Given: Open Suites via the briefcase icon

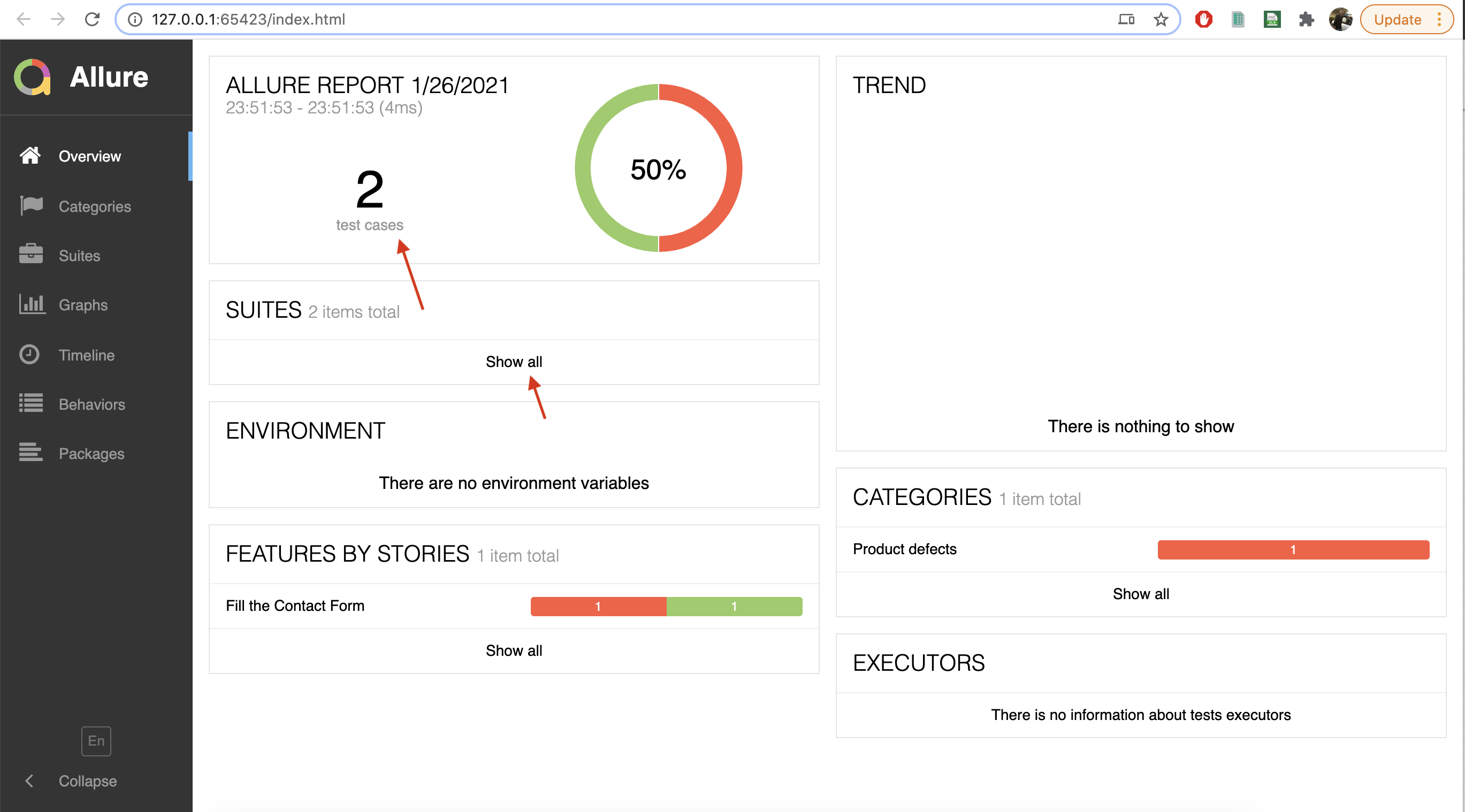Looking at the screenshot, I should pyautogui.click(x=30, y=254).
